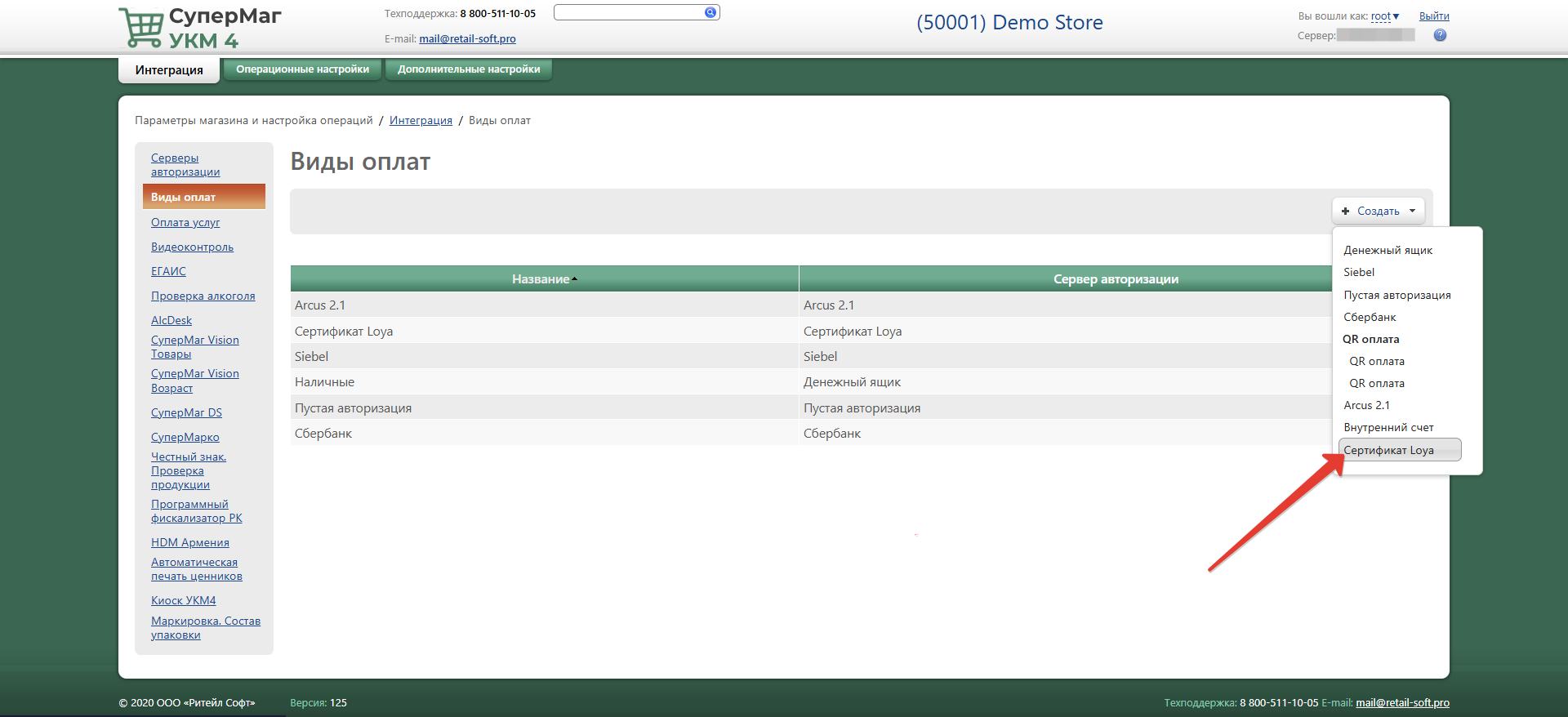1568x717 pixels.
Task: Click the СуперМаг shopping cart logo
Action: (141, 28)
